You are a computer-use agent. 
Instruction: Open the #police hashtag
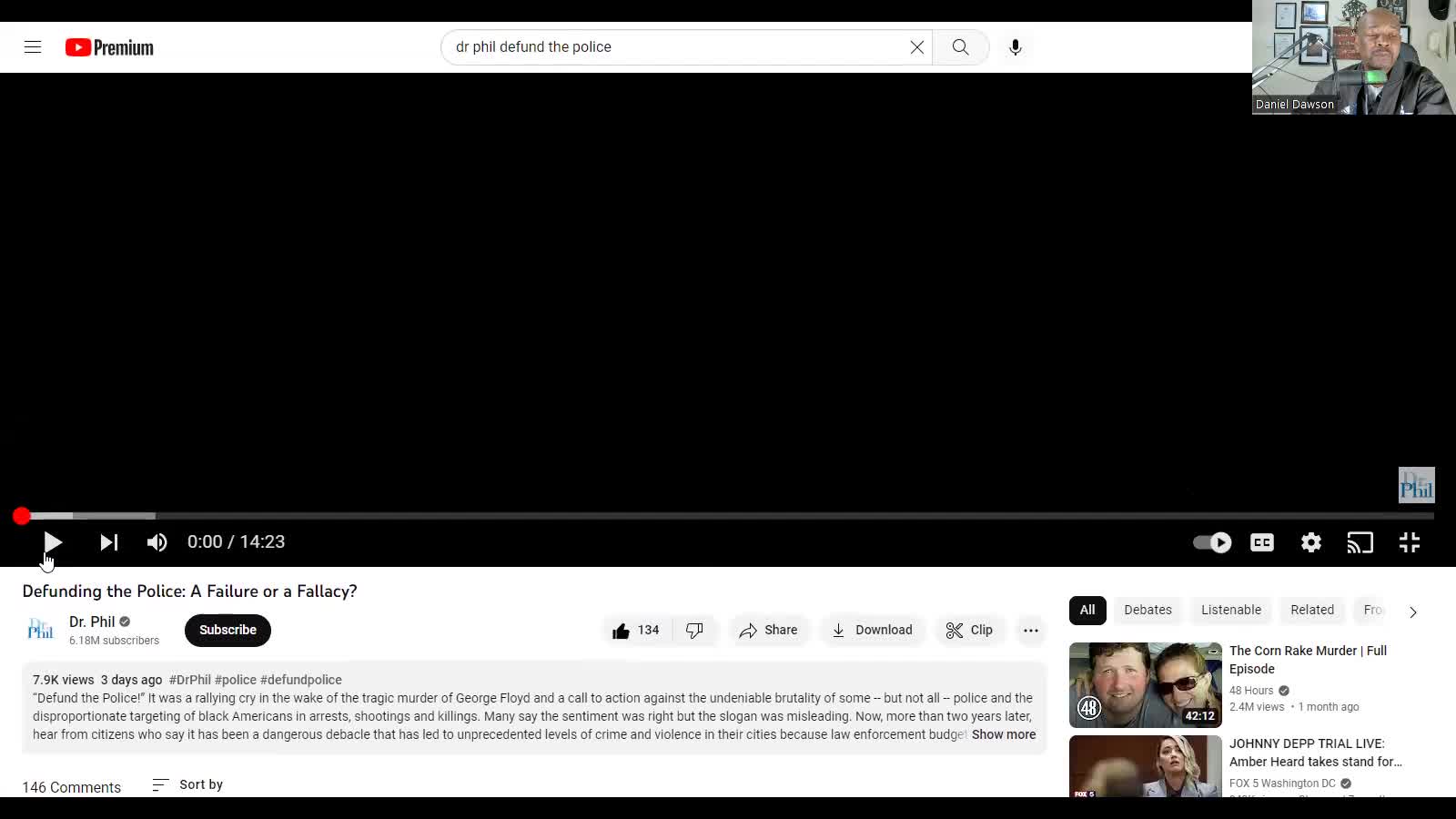(x=236, y=680)
